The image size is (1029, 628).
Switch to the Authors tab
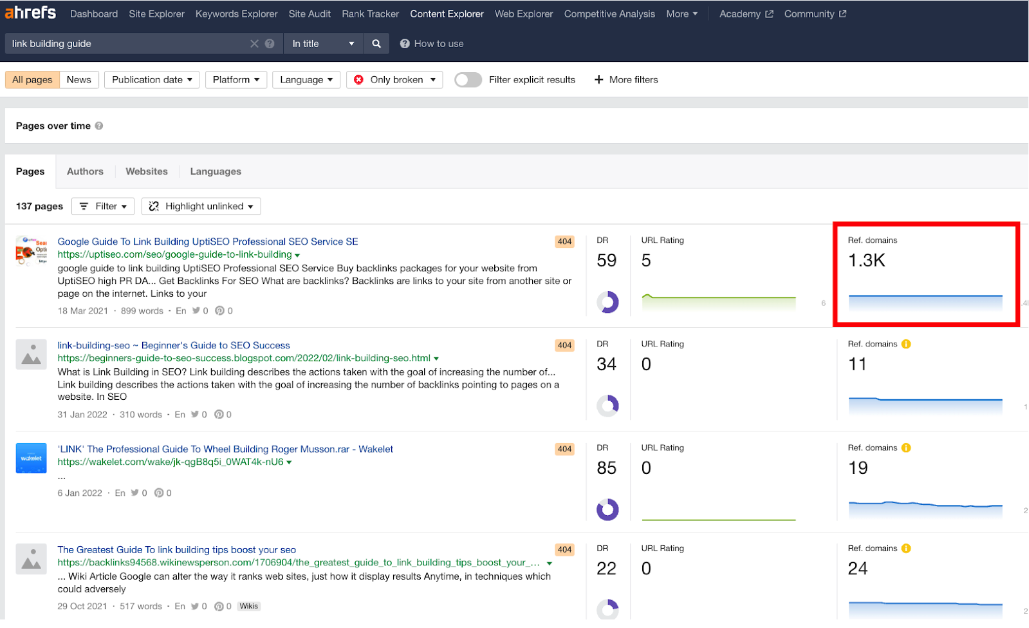(x=85, y=172)
